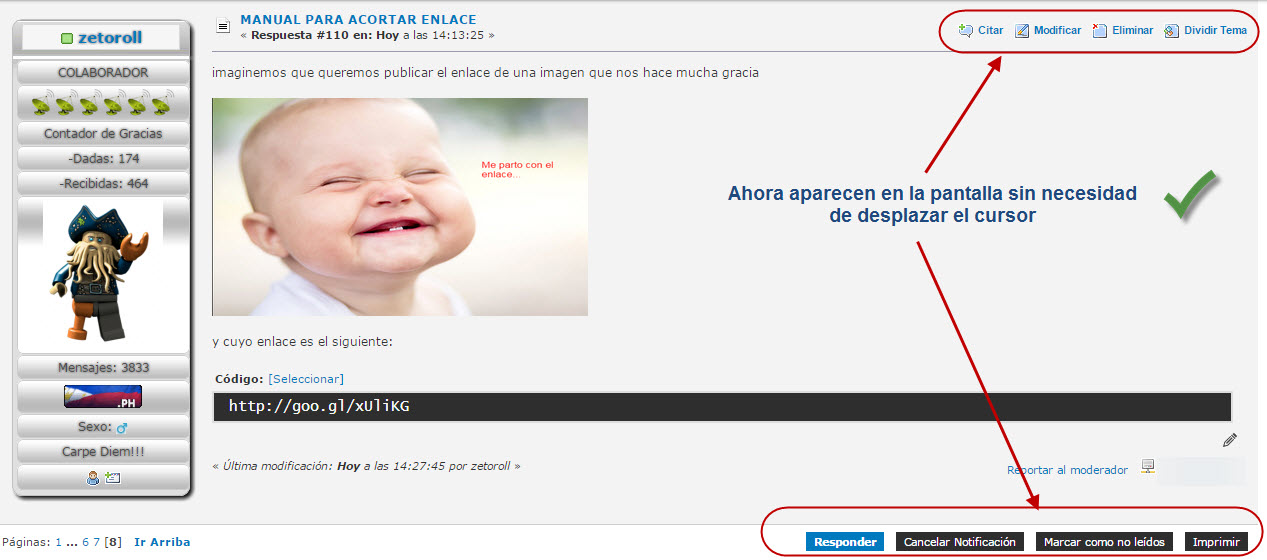Click Cancelar Notificación button
1267x560 pixels.
[960, 542]
